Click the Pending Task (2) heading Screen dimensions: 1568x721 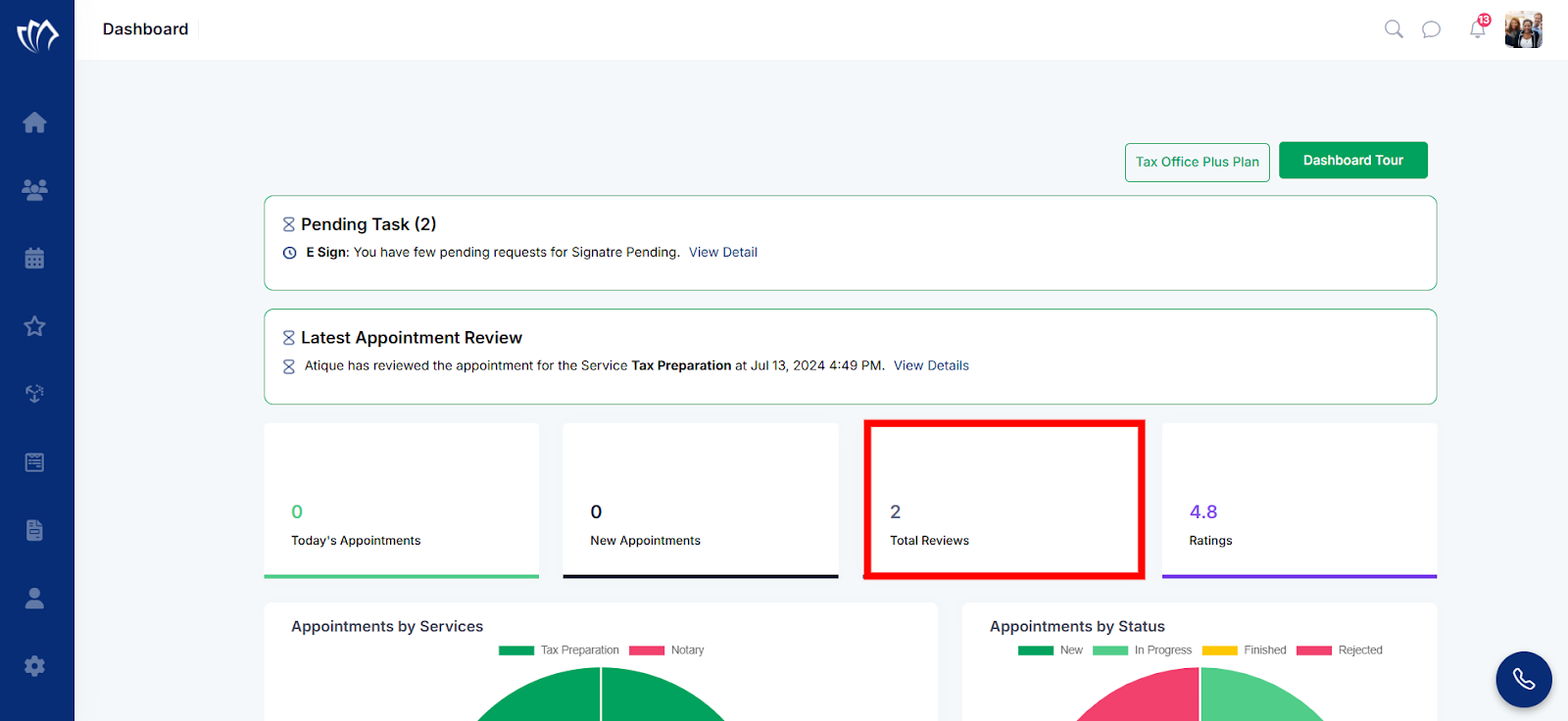coord(368,224)
